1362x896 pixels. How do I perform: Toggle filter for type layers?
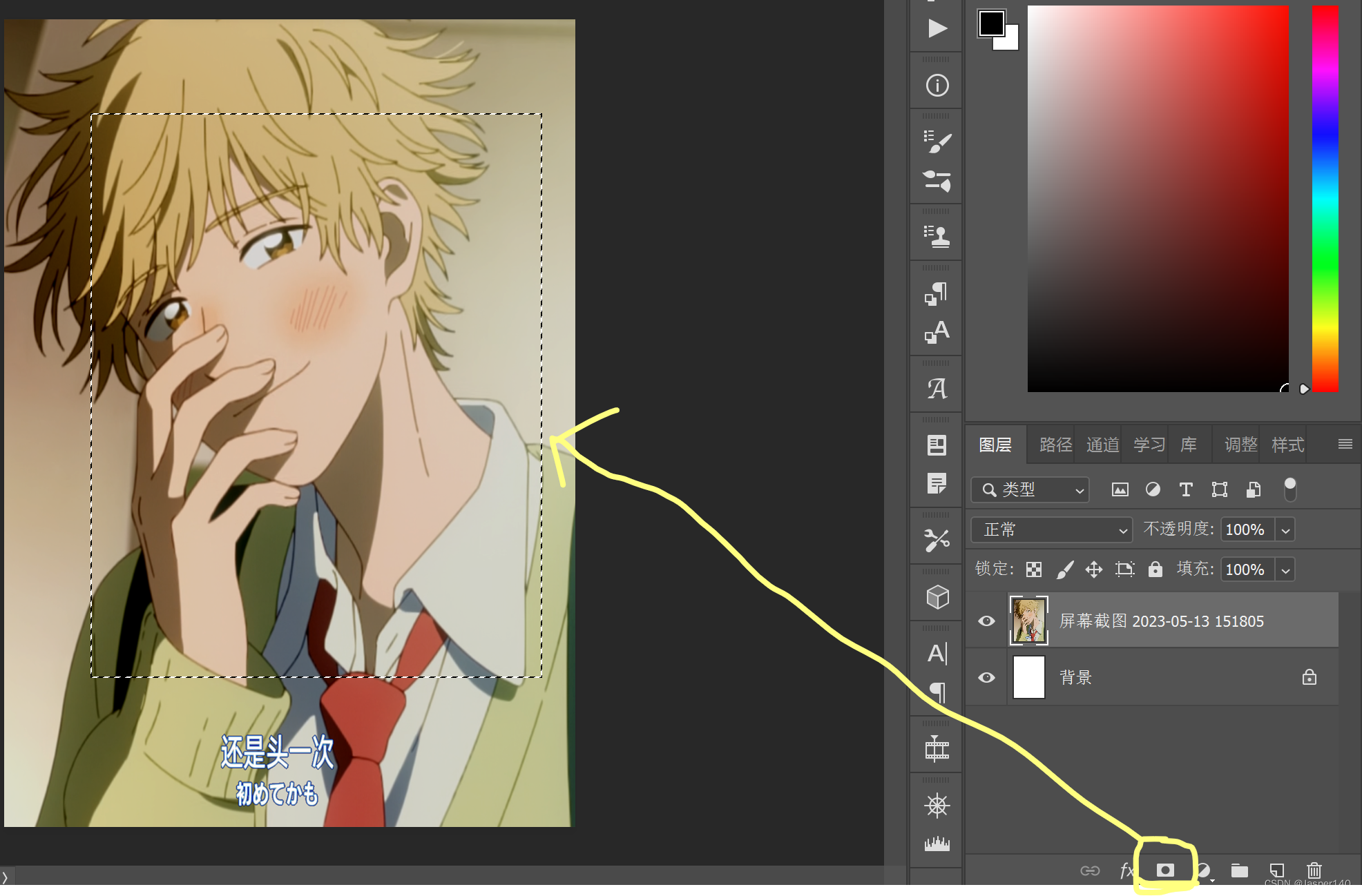click(1186, 489)
